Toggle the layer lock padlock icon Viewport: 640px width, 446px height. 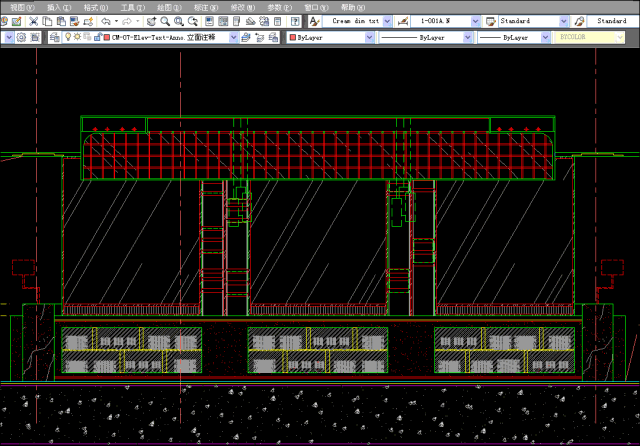(x=98, y=37)
